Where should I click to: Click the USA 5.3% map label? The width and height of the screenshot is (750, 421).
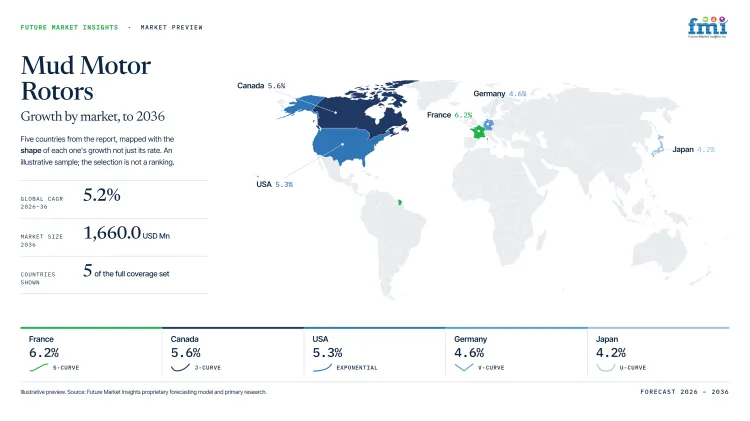275,184
